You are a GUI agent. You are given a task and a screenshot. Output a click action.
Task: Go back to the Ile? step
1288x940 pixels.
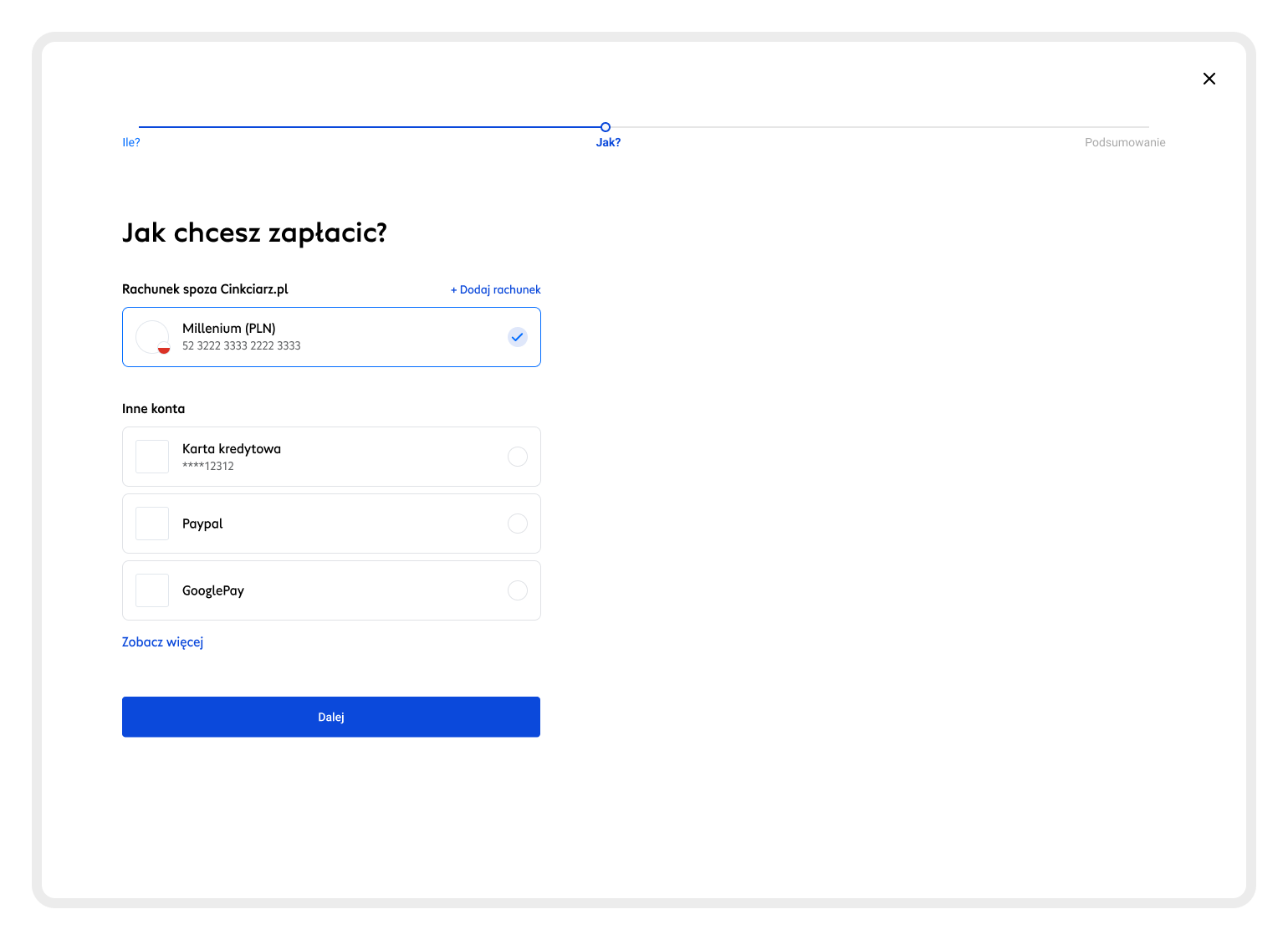point(131,142)
